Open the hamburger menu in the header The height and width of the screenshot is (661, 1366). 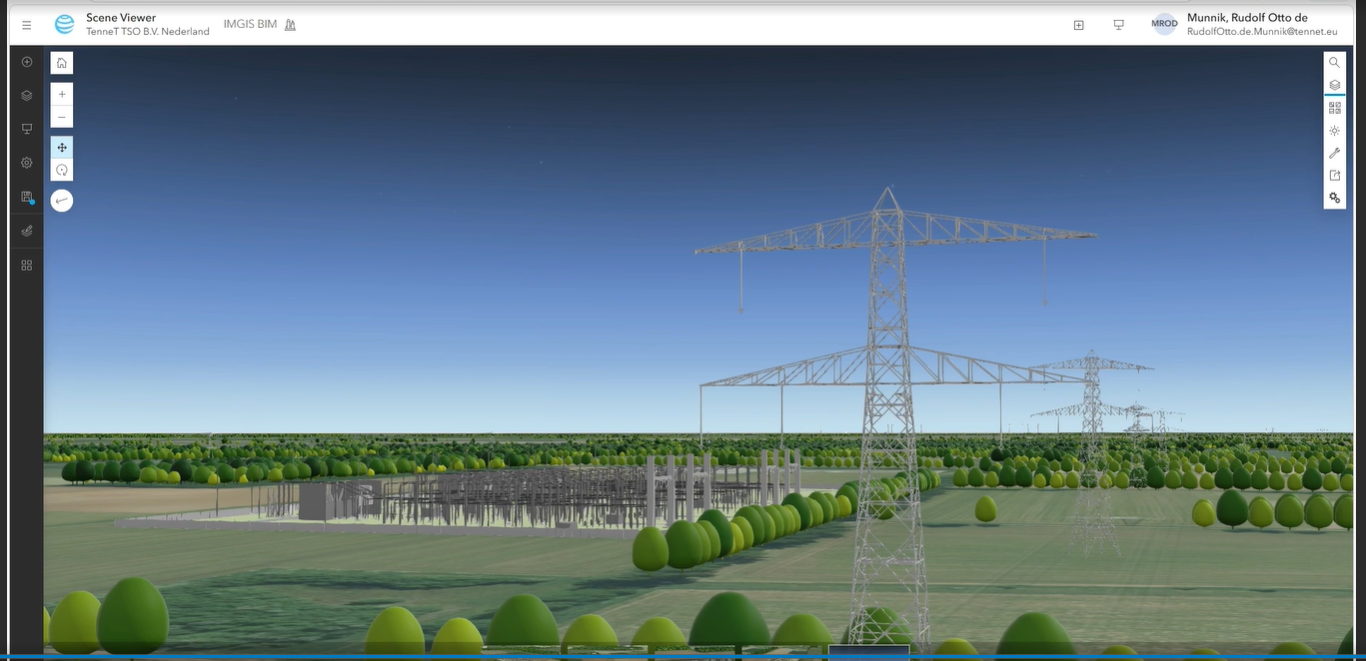[x=26, y=25]
